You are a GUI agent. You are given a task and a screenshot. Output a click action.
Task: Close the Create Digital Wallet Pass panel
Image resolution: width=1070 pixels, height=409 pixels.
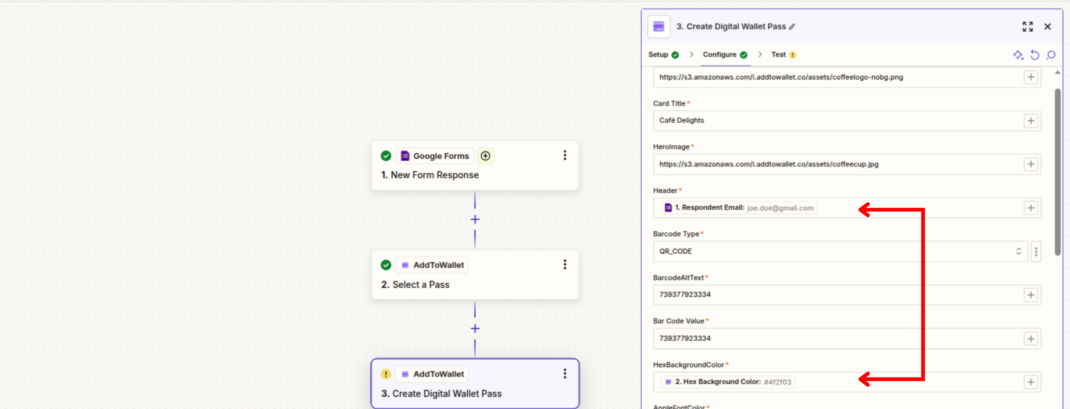[1047, 27]
